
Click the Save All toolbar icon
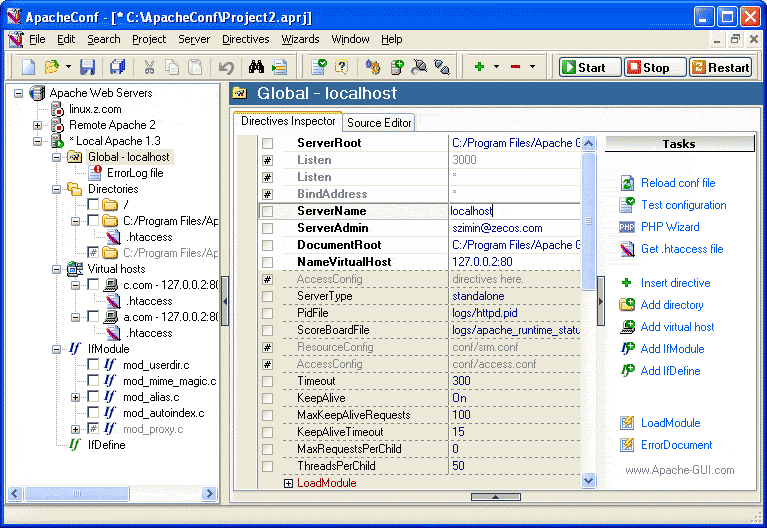pyautogui.click(x=117, y=67)
